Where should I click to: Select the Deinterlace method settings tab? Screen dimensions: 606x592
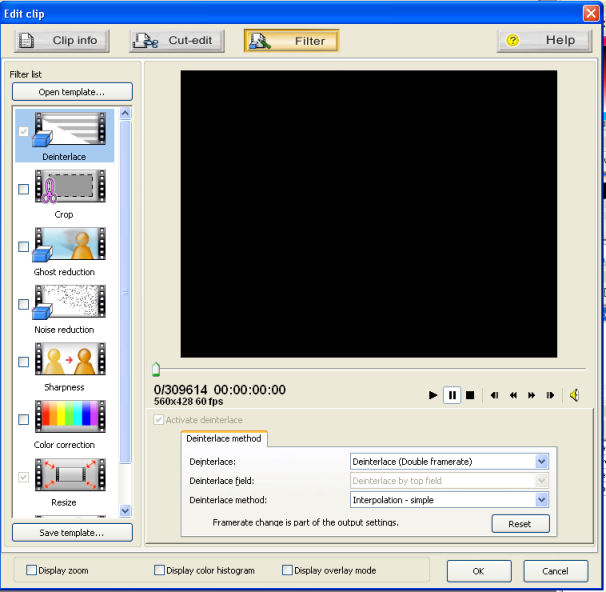(x=224, y=439)
